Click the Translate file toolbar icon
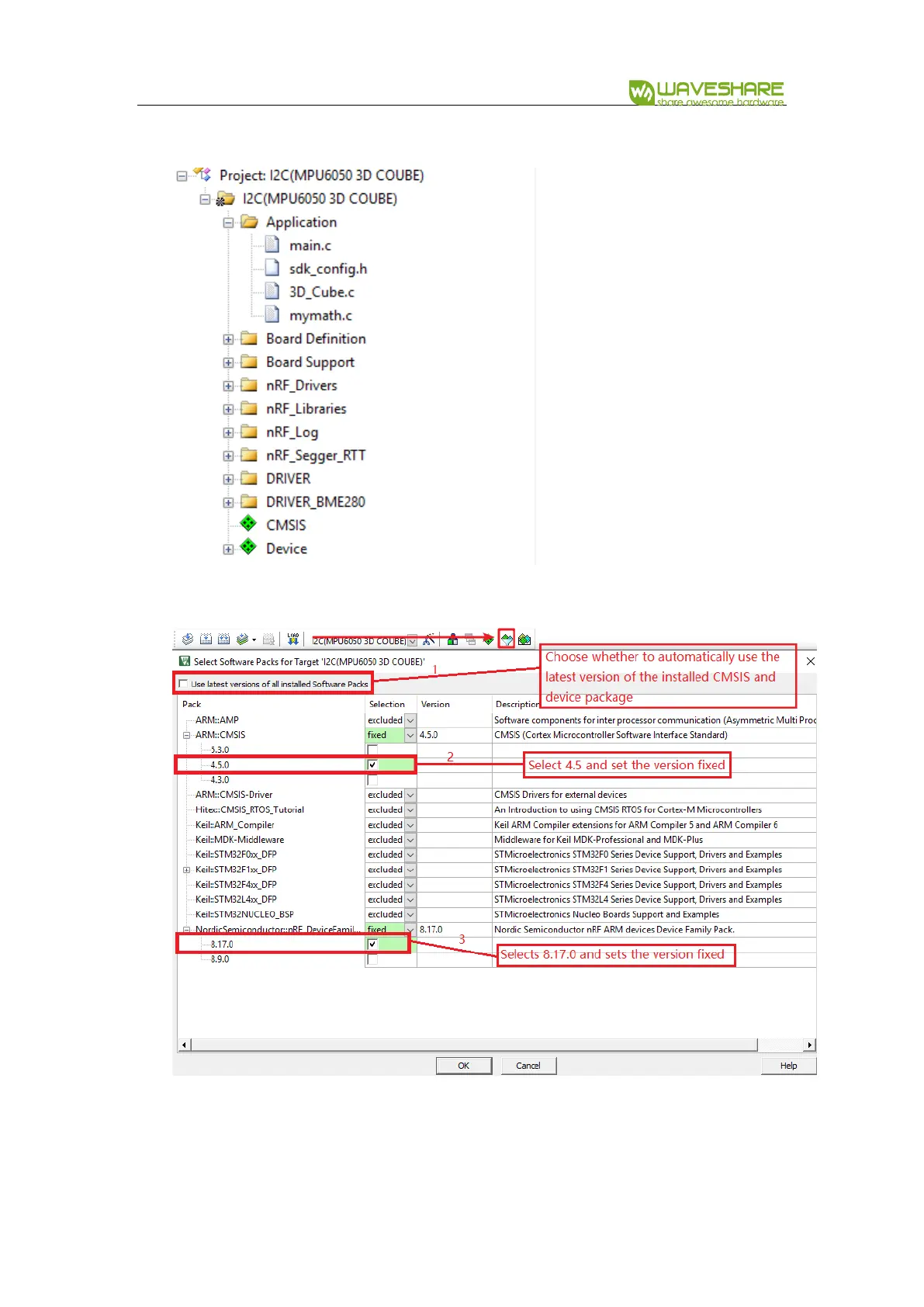Viewport: 924px width, 1307px height. pos(187,640)
